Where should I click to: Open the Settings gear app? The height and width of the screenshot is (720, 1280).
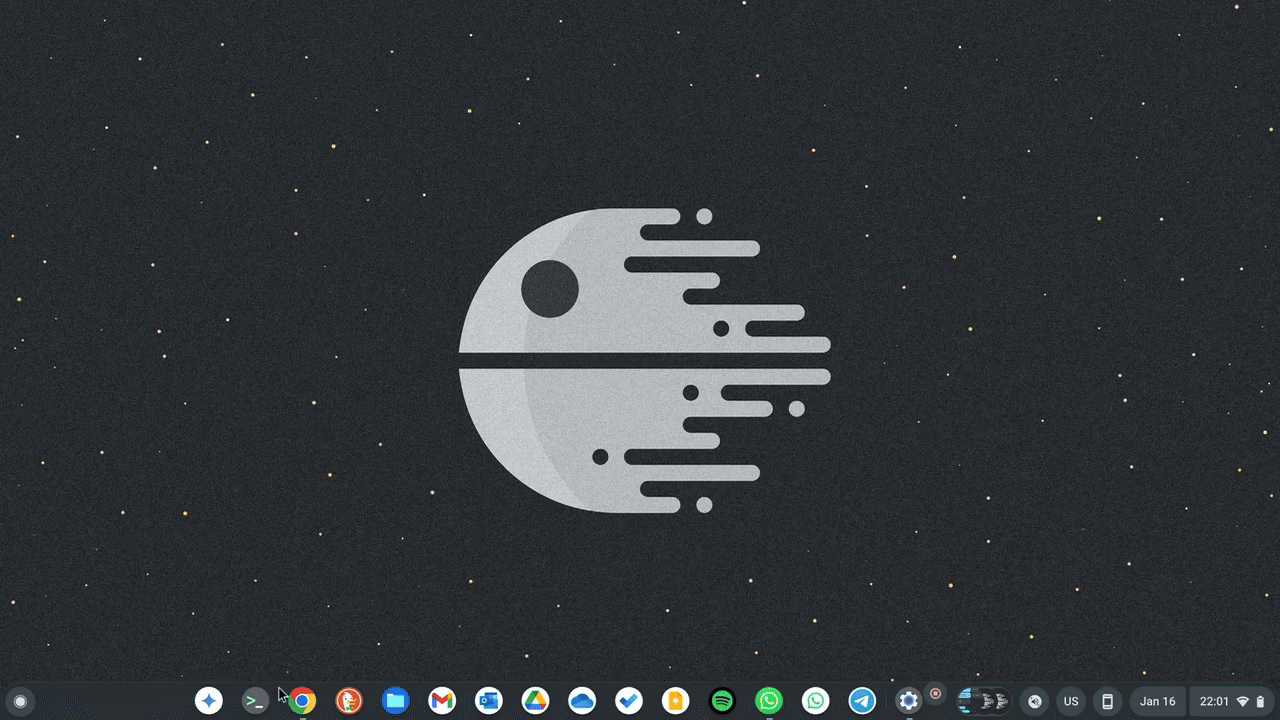[x=908, y=701]
